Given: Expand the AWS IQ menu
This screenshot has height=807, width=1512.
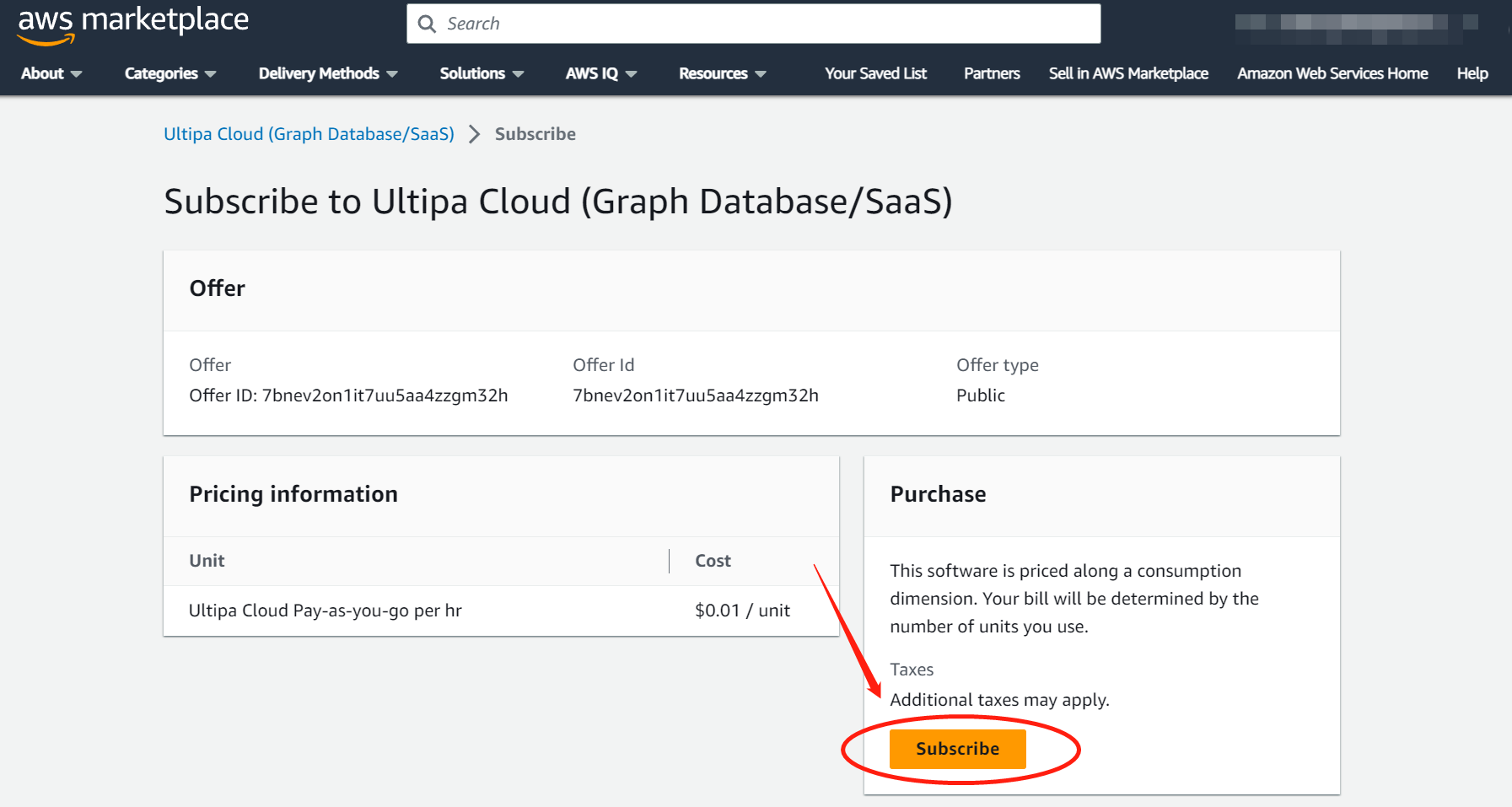Looking at the screenshot, I should (x=601, y=73).
